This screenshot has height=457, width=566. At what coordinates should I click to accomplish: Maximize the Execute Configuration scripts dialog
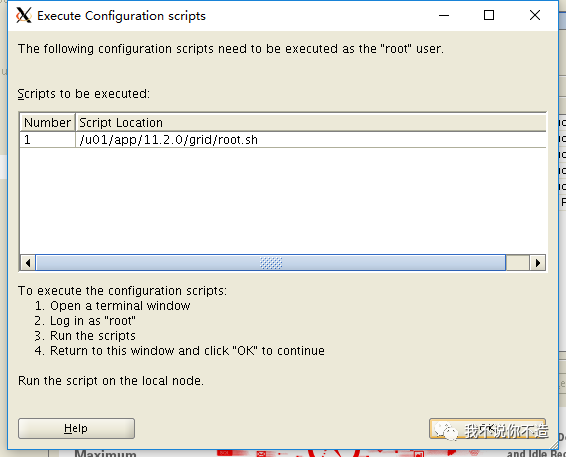(x=489, y=16)
